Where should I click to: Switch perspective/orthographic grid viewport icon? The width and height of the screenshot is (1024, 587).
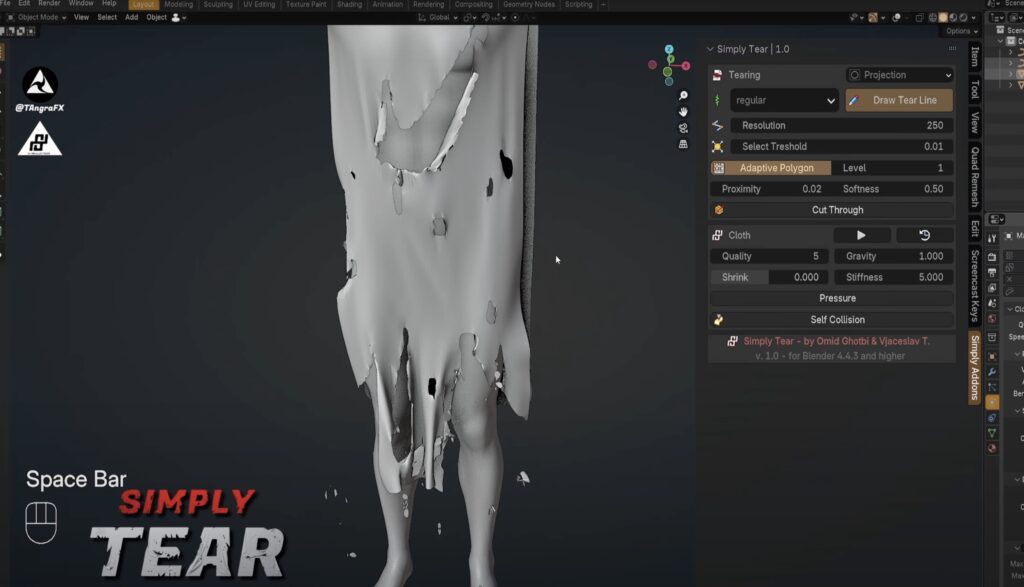click(x=683, y=144)
